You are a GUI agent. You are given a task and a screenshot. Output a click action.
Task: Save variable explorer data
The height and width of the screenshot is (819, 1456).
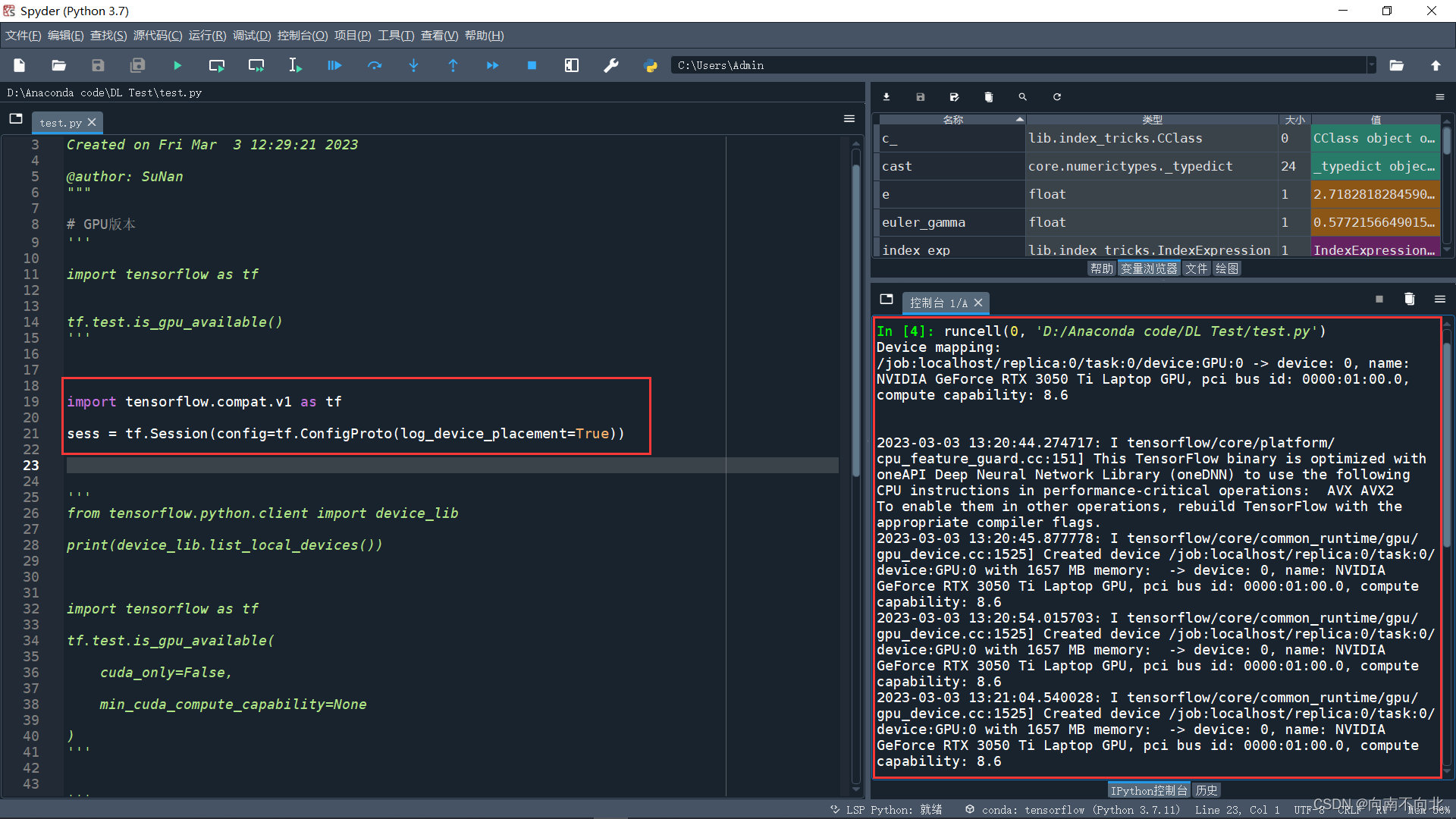pyautogui.click(x=921, y=97)
